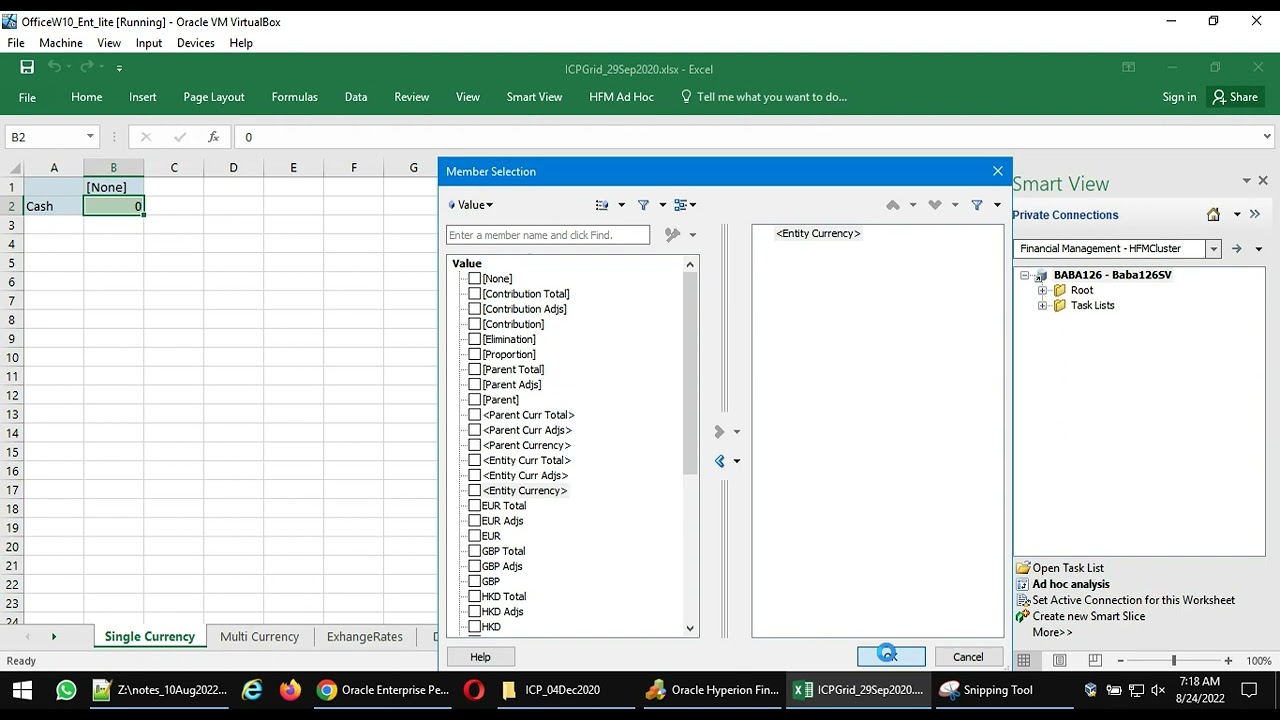Click the move-up arrow icon
This screenshot has width=1280, height=720.
click(893, 205)
